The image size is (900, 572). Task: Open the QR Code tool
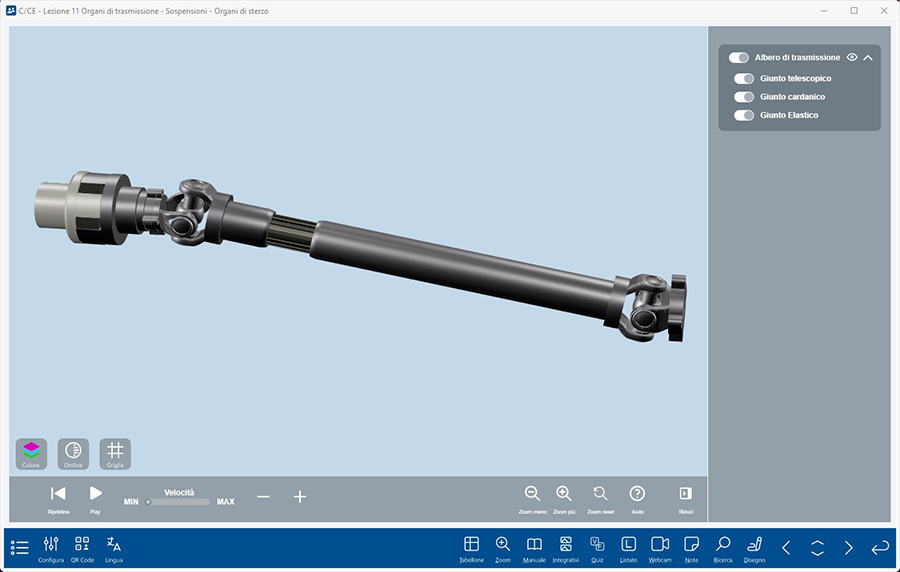point(82,548)
